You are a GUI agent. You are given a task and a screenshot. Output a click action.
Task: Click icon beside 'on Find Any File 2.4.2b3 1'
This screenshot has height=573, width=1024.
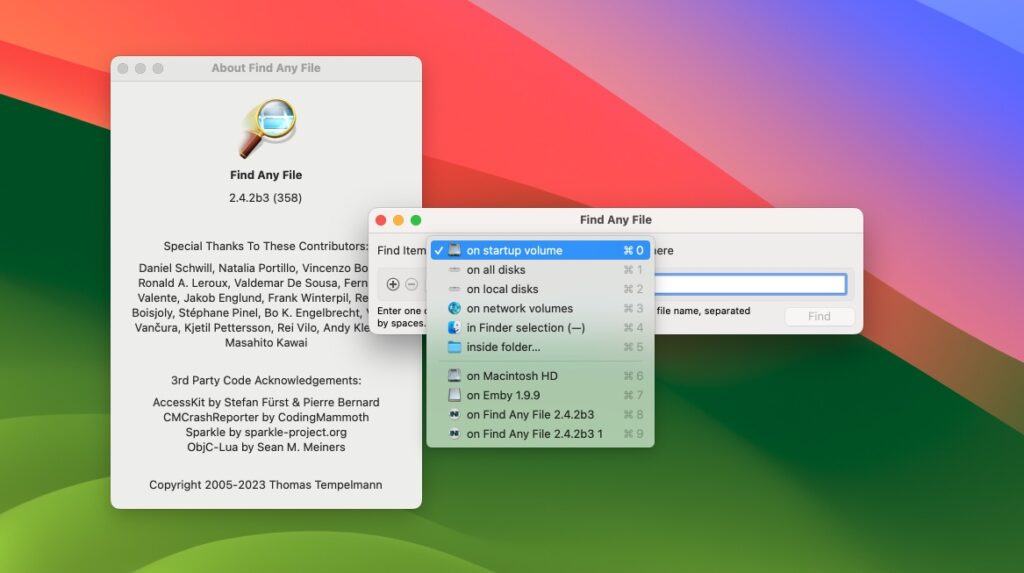[x=454, y=434]
